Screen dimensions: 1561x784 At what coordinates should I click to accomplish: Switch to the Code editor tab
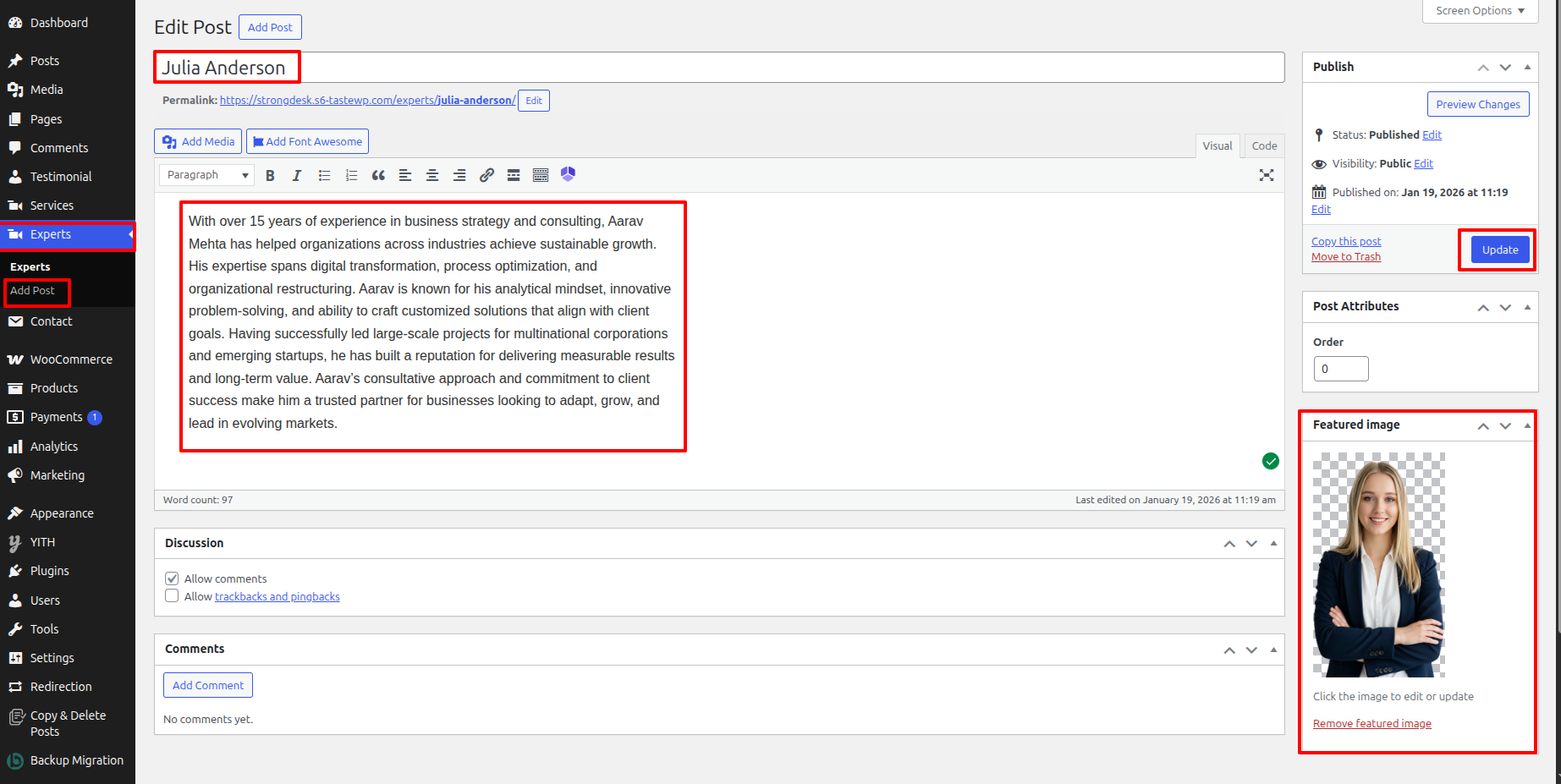[x=1264, y=146]
